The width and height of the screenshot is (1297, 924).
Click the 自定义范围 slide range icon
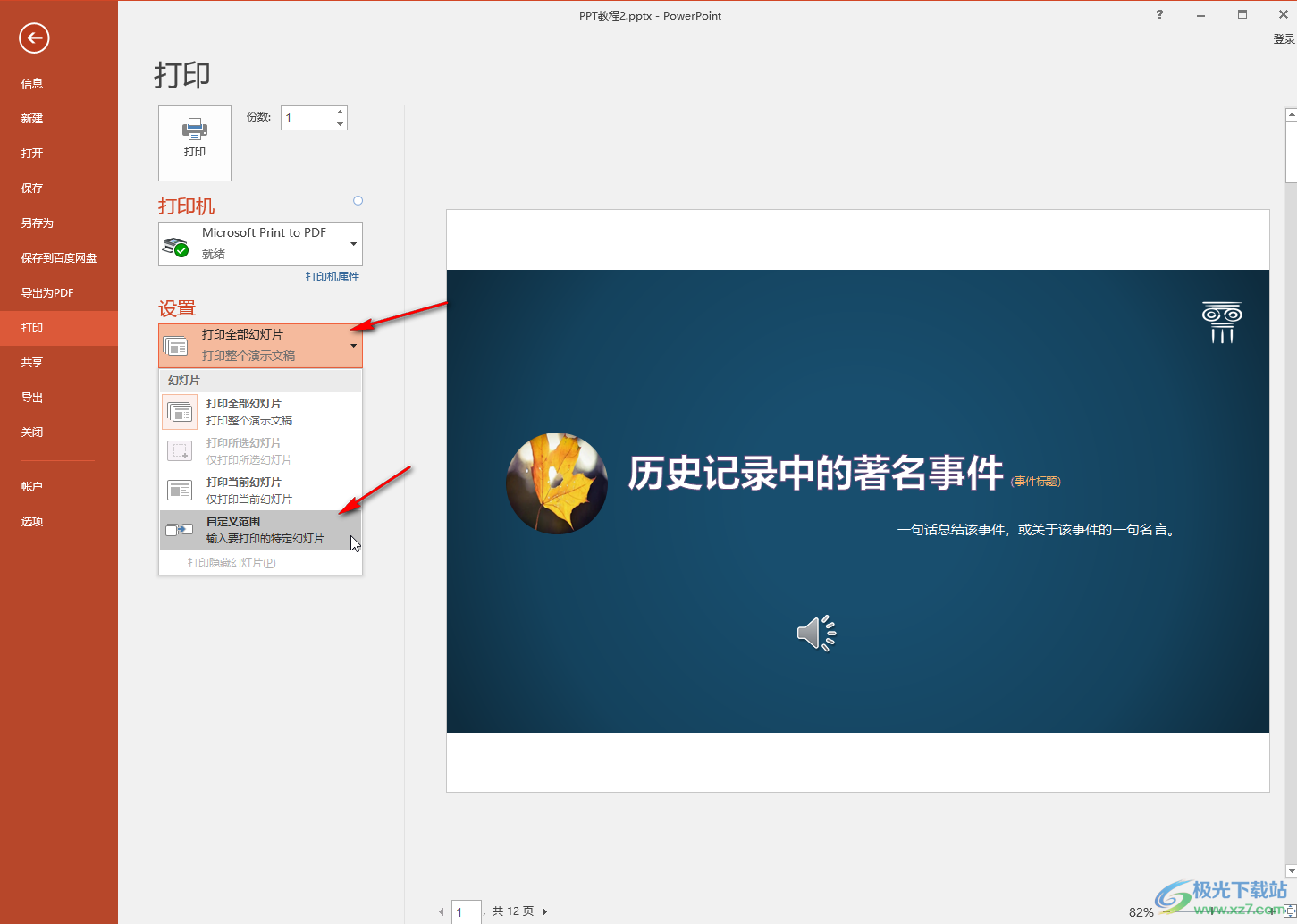pyautogui.click(x=180, y=530)
